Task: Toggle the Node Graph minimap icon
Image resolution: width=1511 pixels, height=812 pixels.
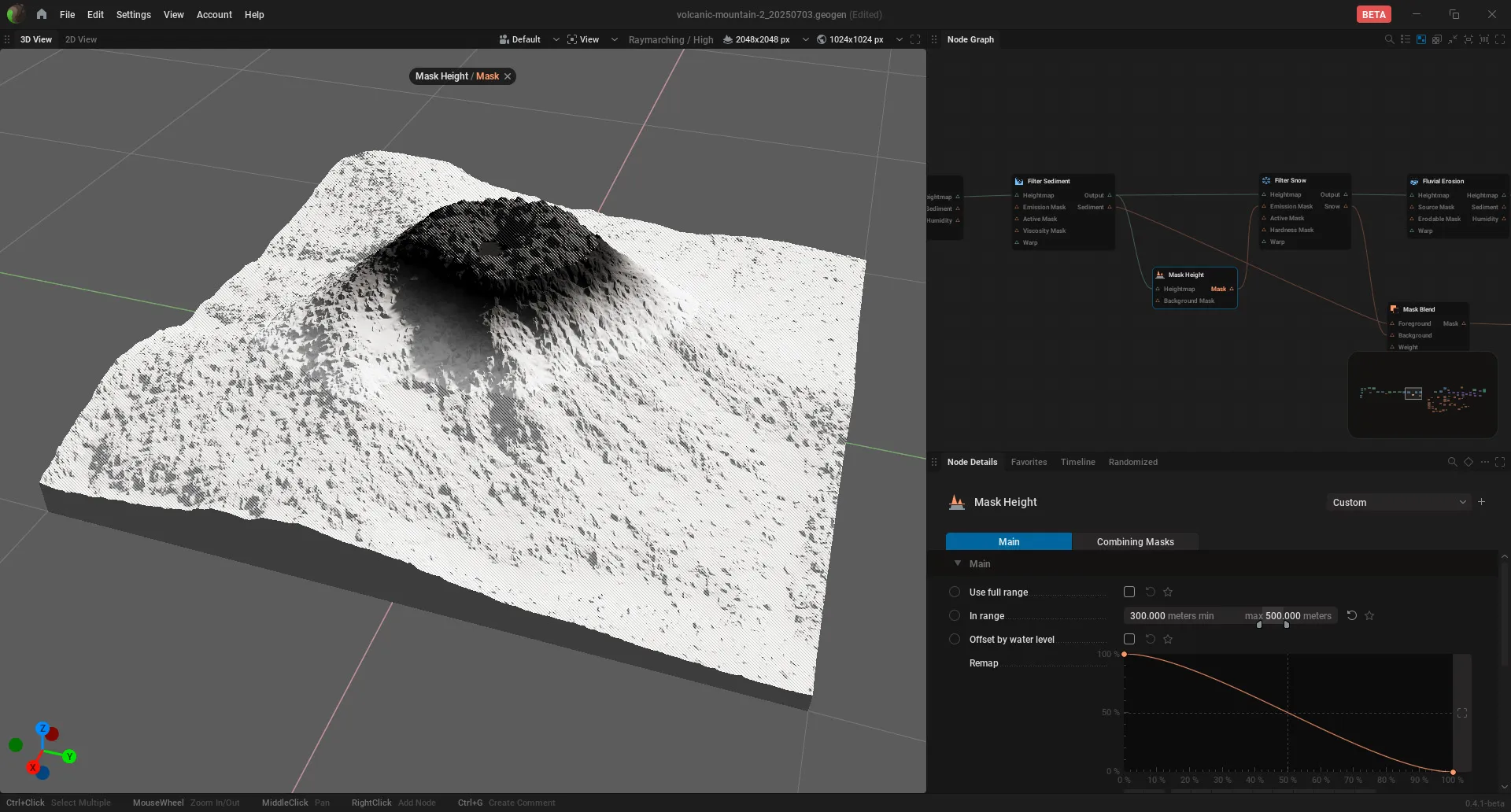Action: (x=1421, y=39)
